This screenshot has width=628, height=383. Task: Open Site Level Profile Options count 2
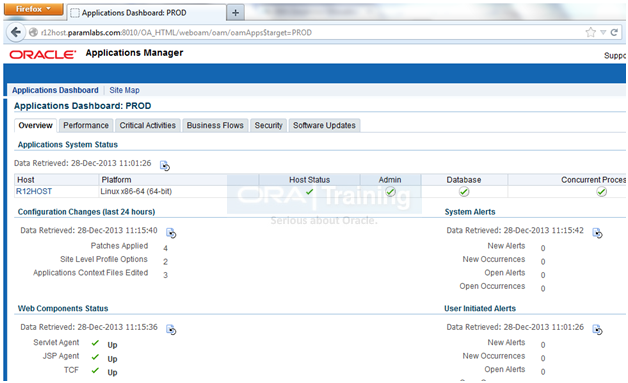[x=165, y=262]
